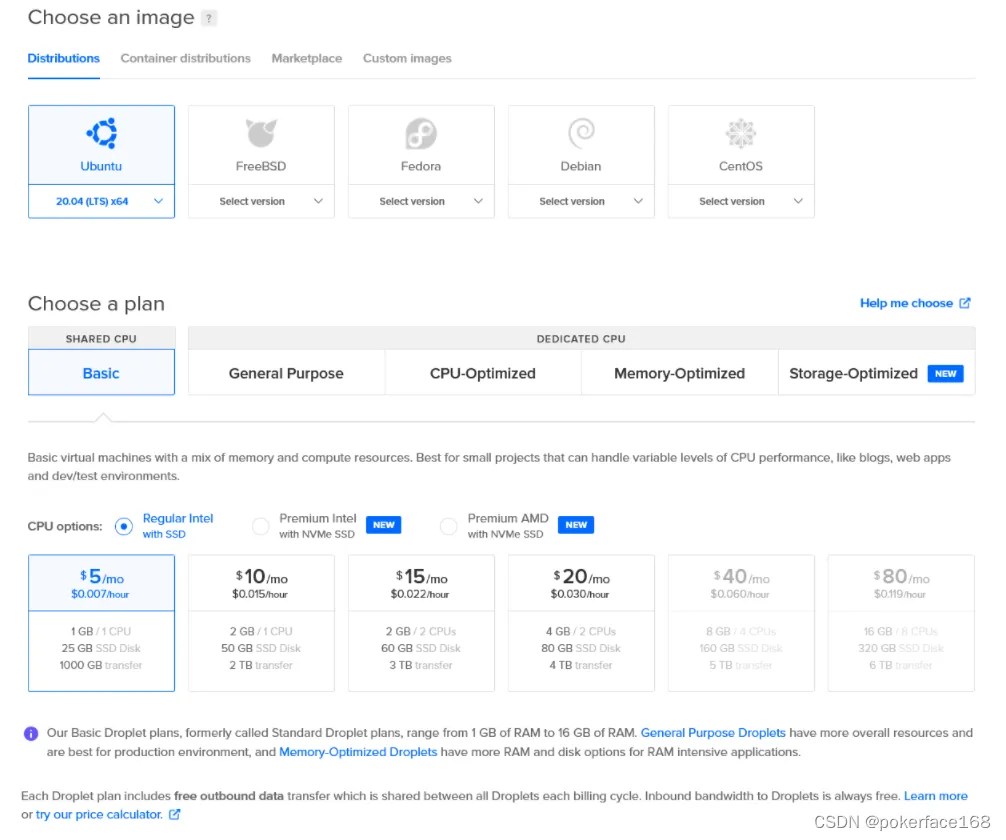Open the Custom images tab

(407, 58)
